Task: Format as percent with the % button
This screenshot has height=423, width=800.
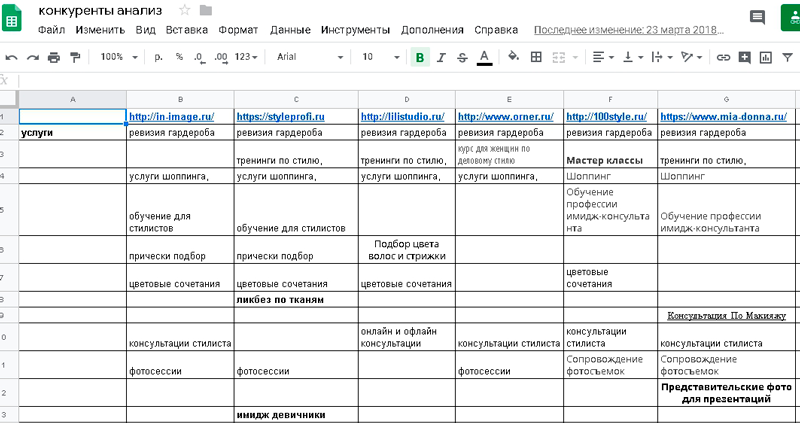Action: [179, 57]
